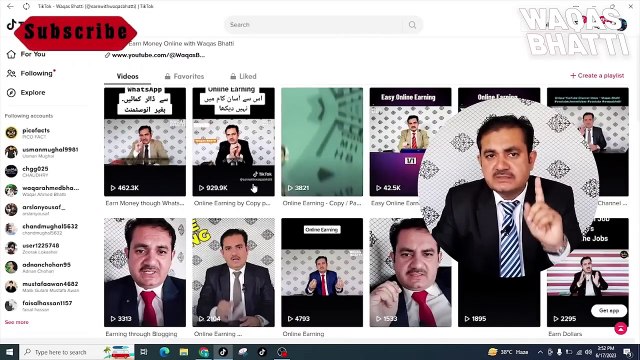
Task: Open the video with 3821 views
Action: coord(322,142)
